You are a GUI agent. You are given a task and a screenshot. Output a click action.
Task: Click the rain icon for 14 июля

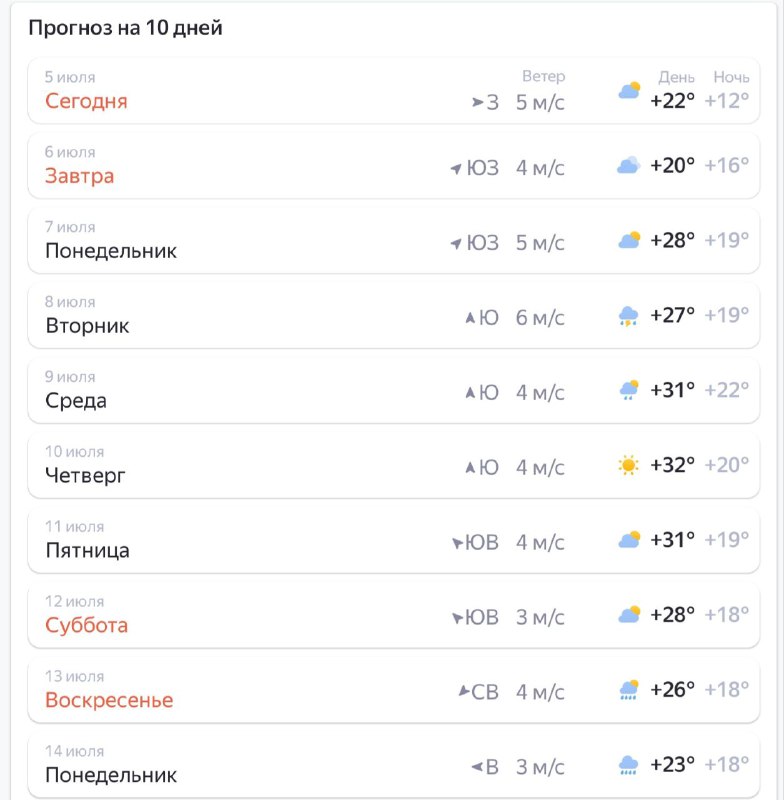(628, 765)
